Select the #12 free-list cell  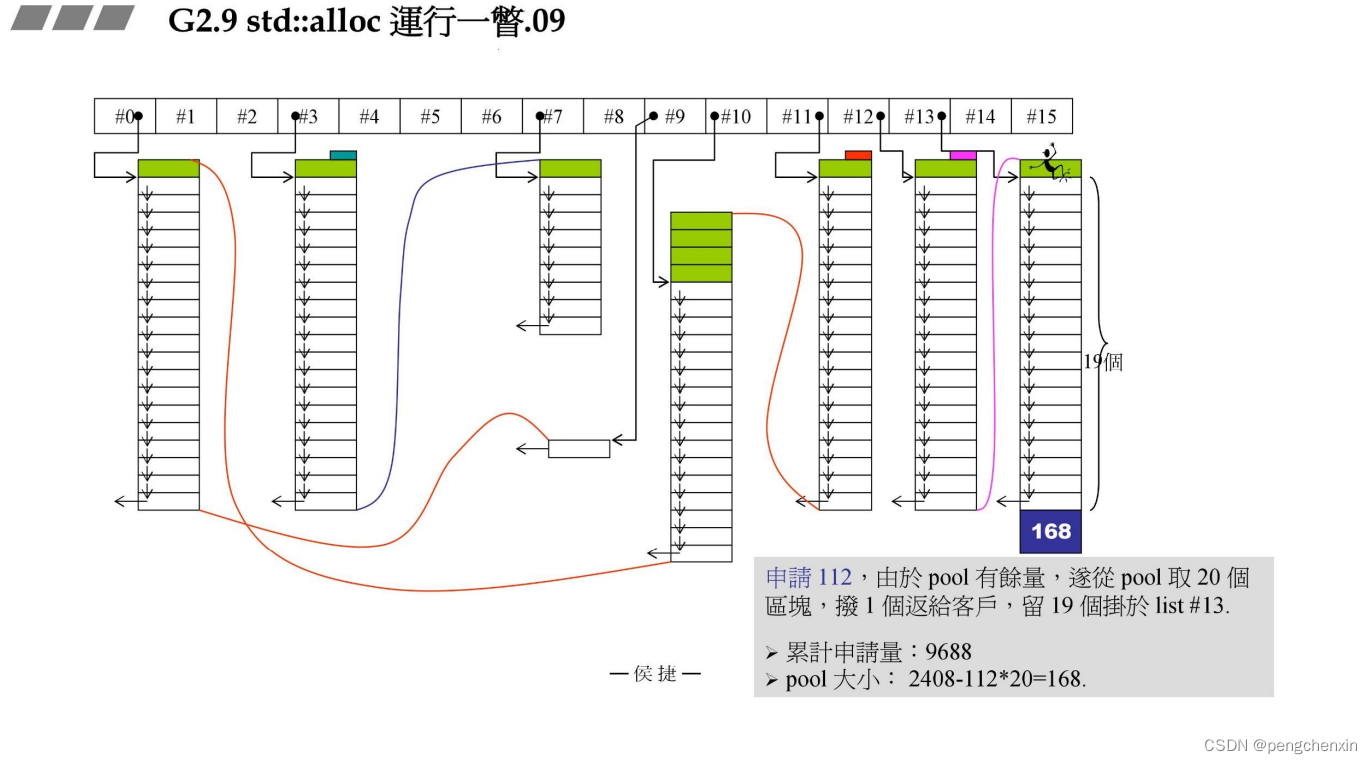point(858,116)
